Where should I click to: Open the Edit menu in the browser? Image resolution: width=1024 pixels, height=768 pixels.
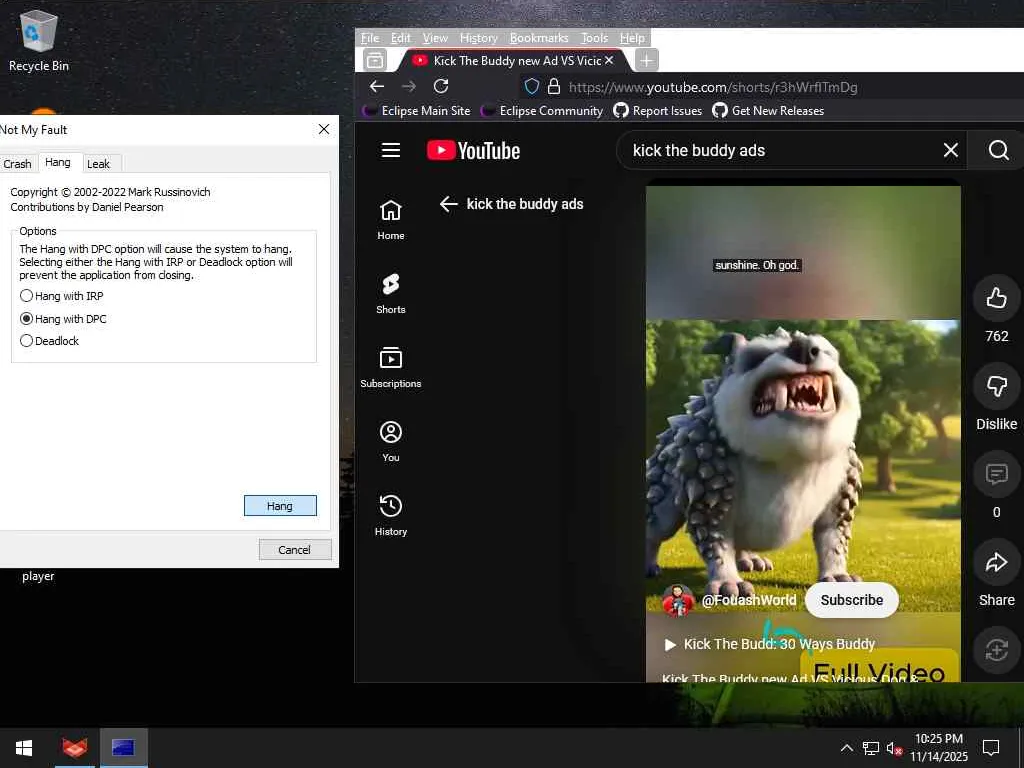click(x=400, y=38)
